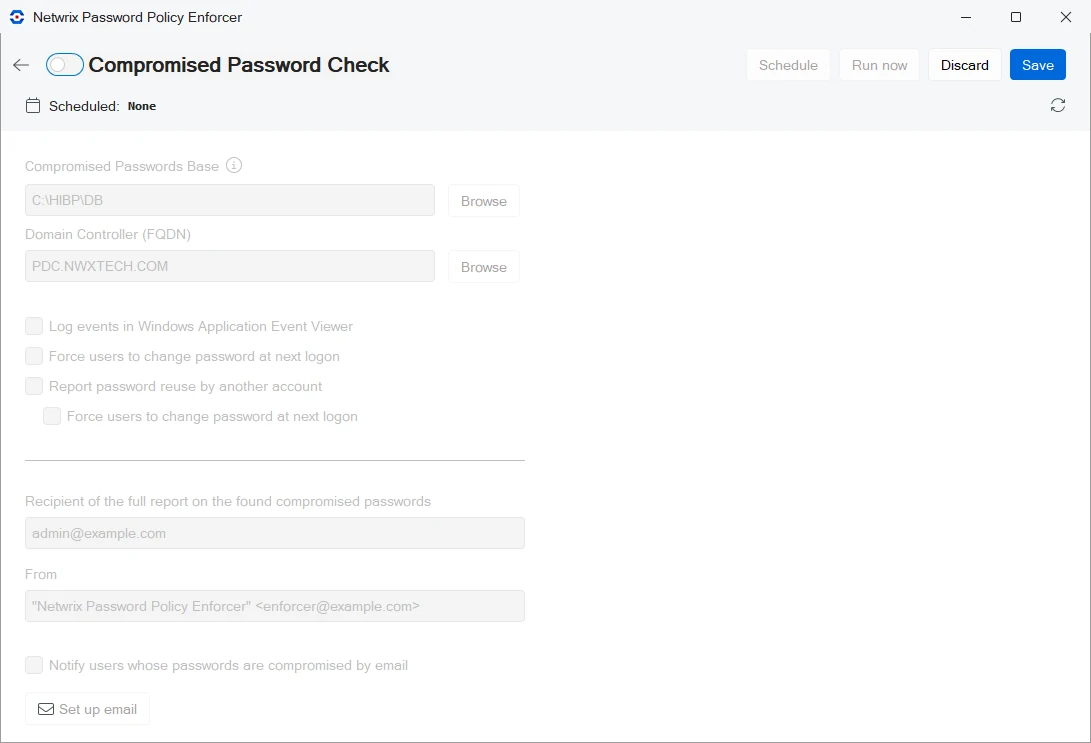Click the From sender address field
Screen dimensions: 1091x743
tap(274, 606)
